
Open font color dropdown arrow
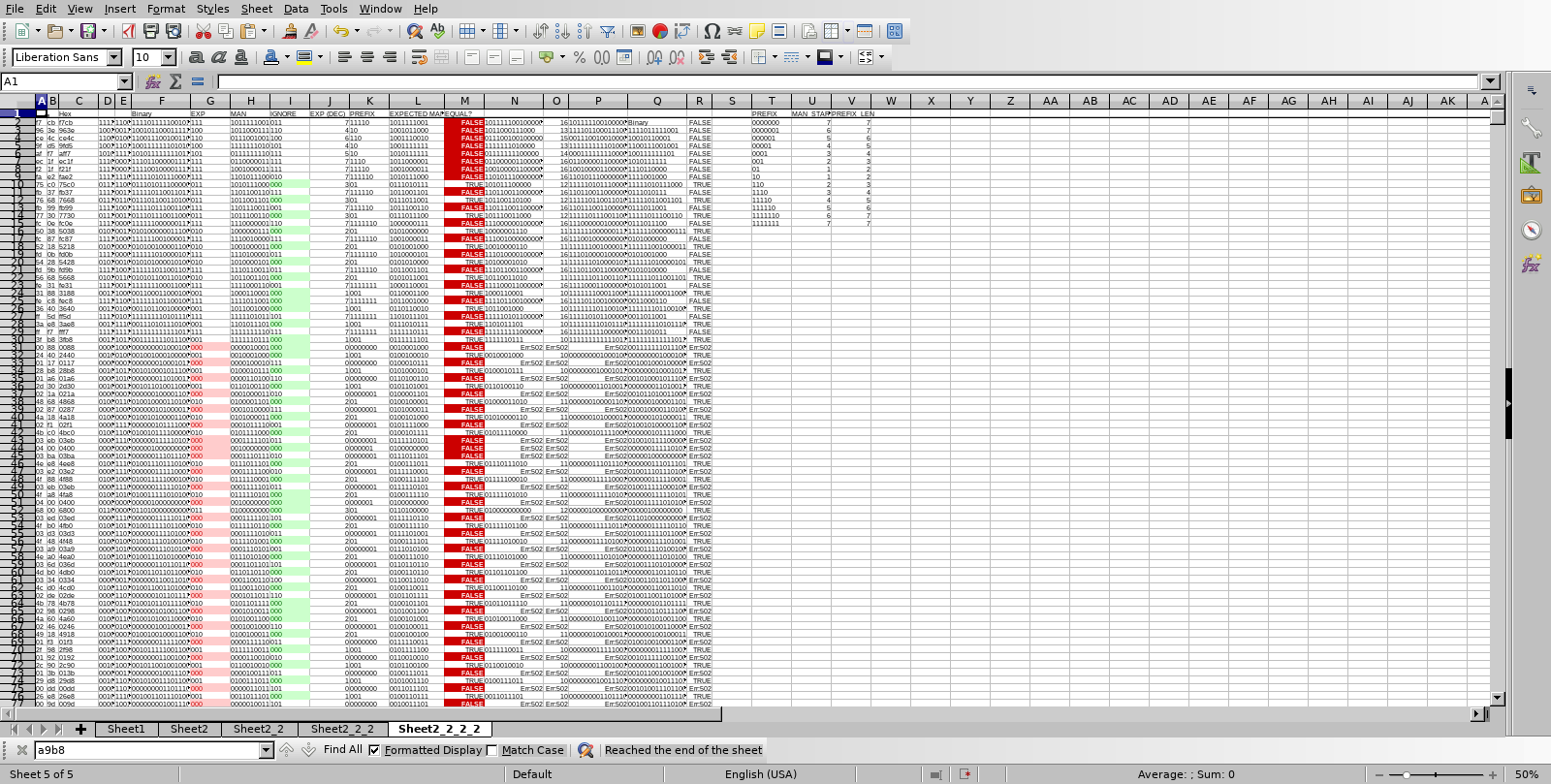click(x=287, y=57)
